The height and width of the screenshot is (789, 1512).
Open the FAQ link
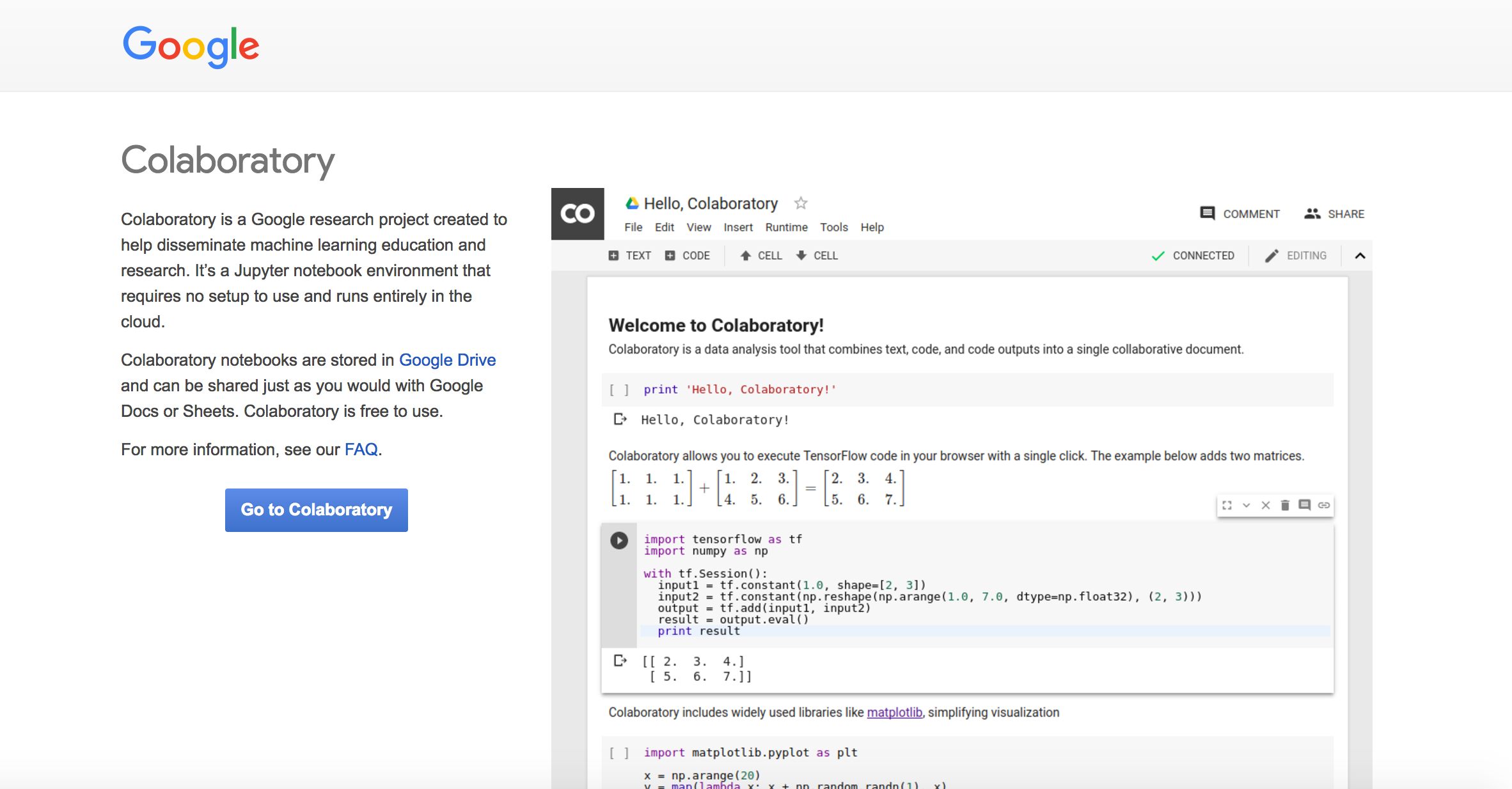pos(361,449)
